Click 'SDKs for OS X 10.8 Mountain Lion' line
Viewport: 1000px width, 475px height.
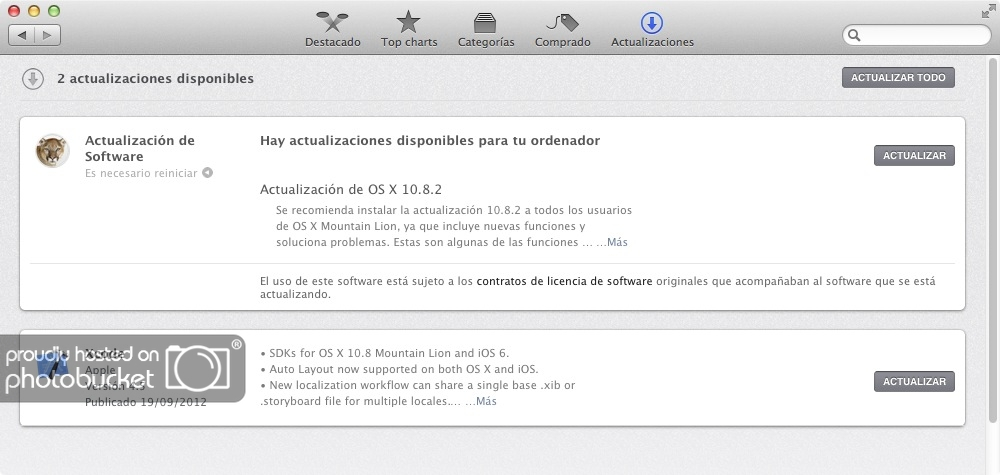(x=385, y=353)
